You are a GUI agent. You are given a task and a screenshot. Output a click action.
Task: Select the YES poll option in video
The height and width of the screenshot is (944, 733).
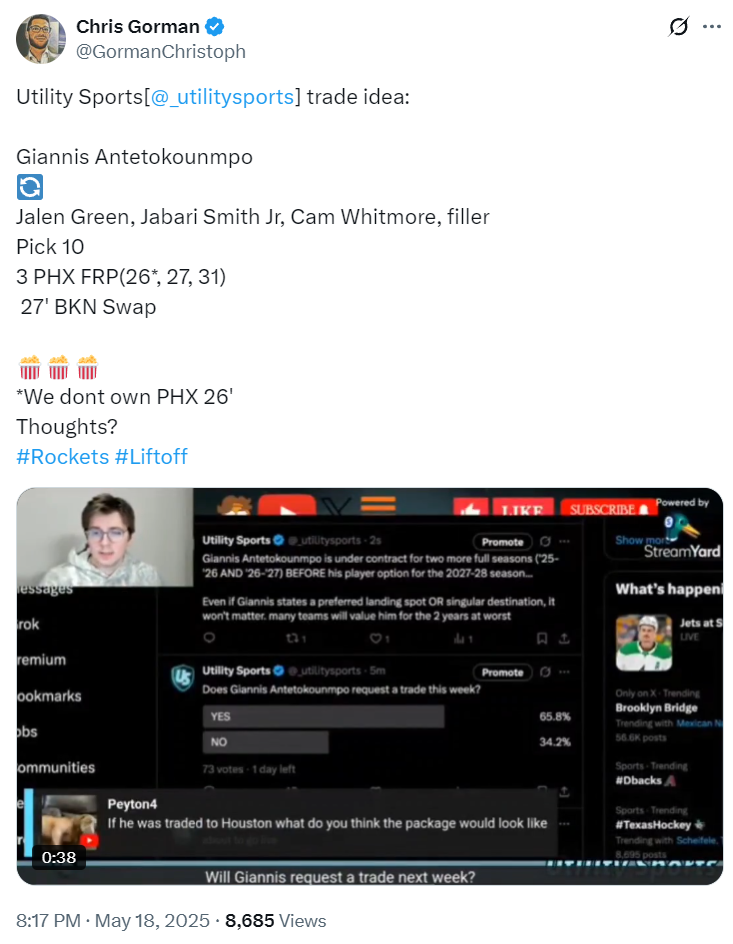323,716
